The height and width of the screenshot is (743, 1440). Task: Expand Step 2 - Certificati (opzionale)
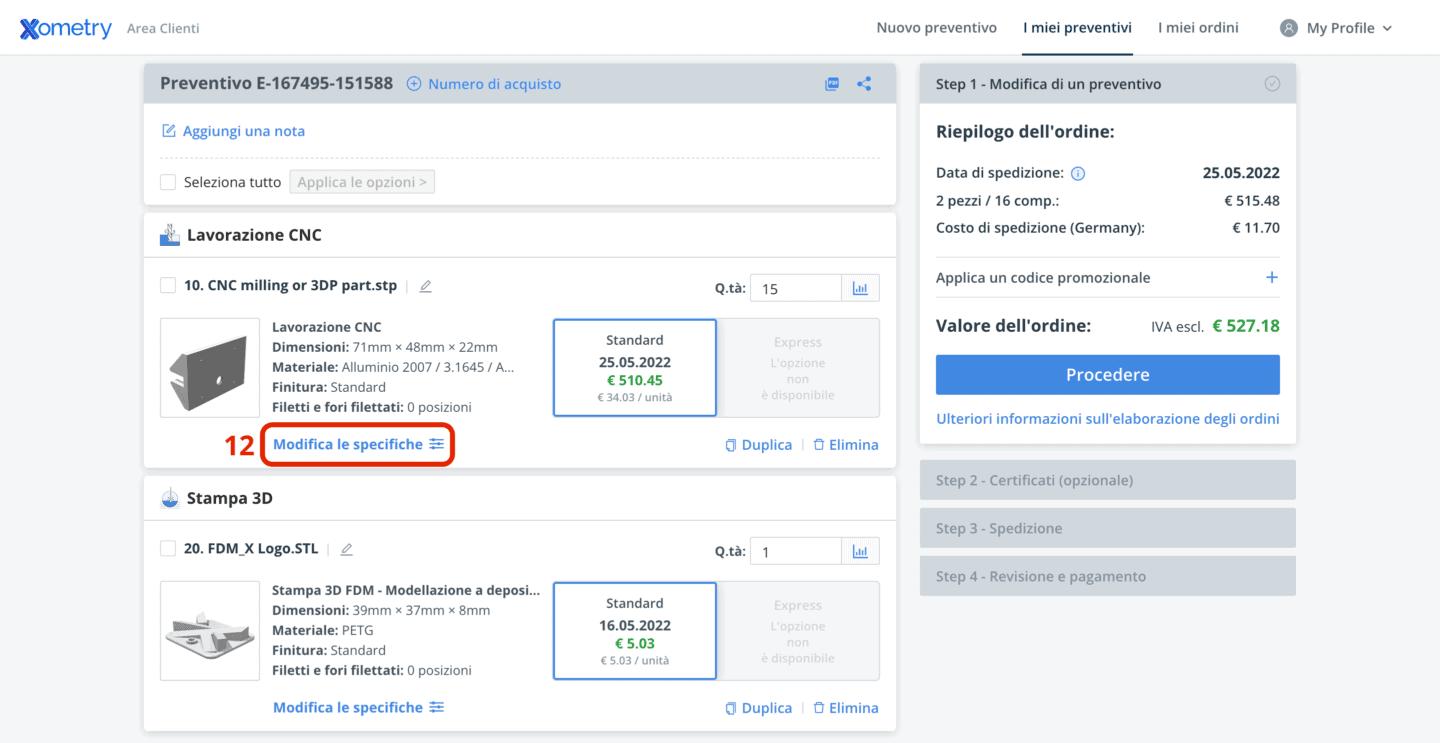click(1107, 480)
